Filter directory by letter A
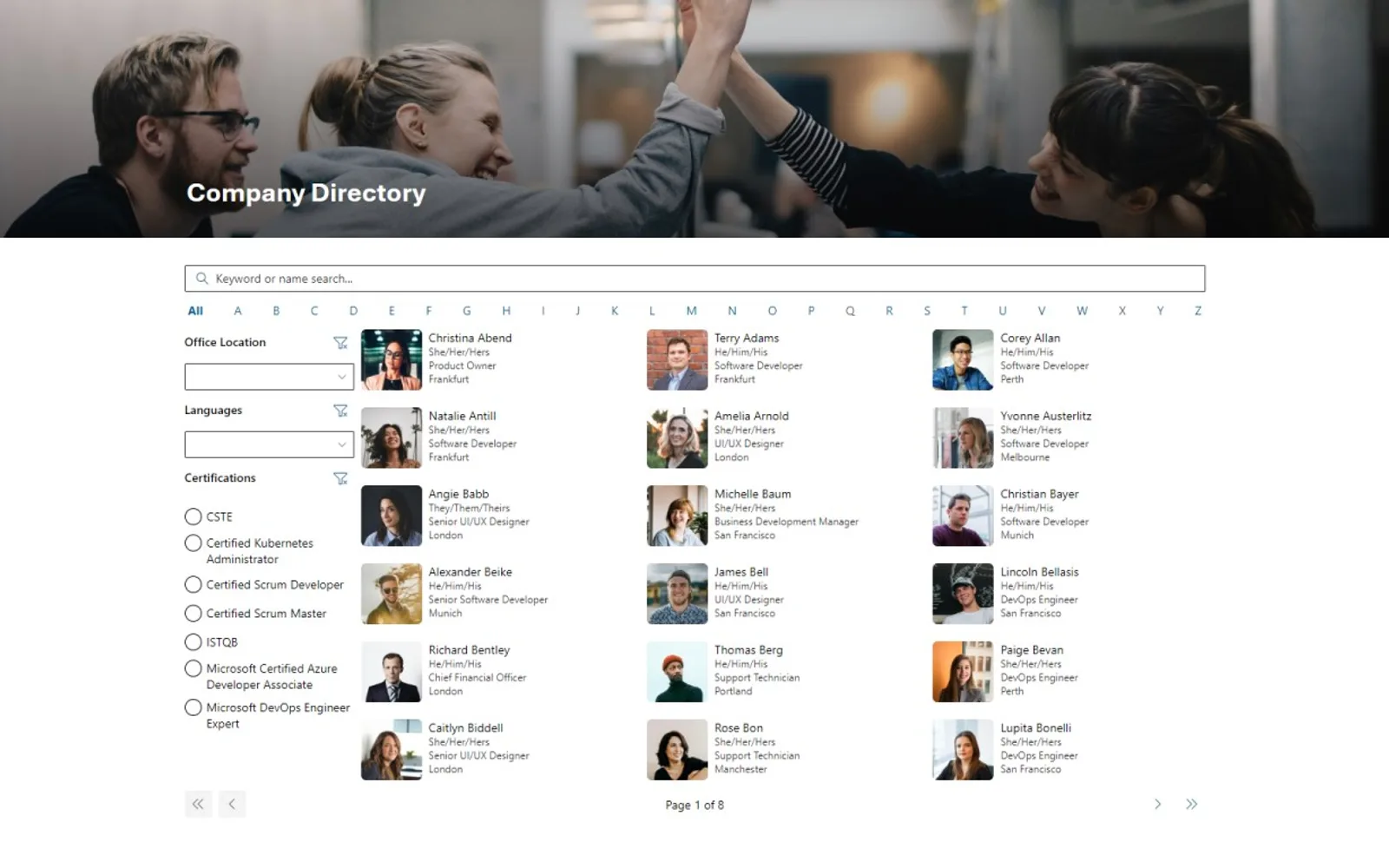The width and height of the screenshot is (1389, 868). pyautogui.click(x=238, y=311)
